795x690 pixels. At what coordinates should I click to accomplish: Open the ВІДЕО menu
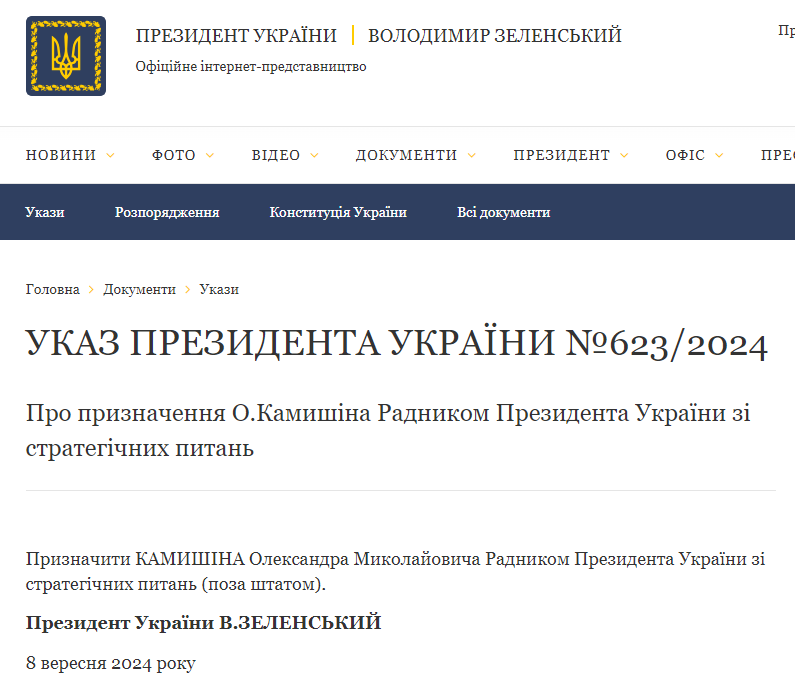click(276, 155)
